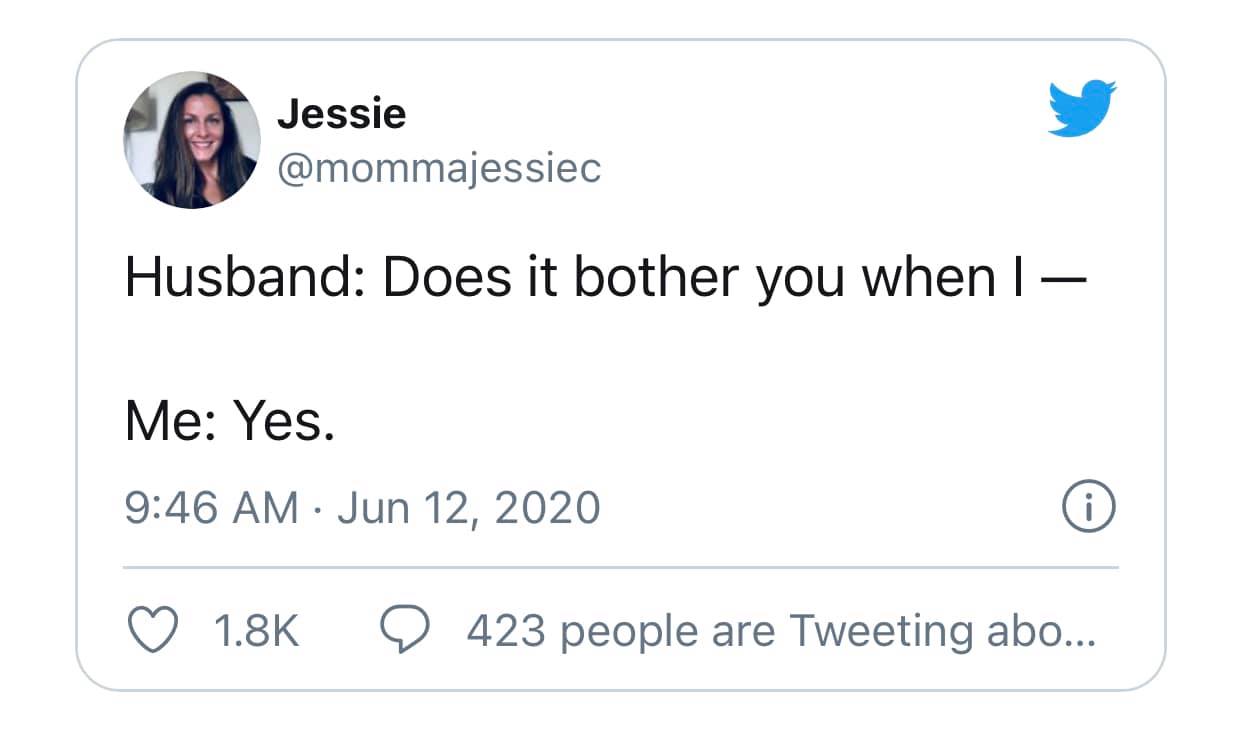Screen dimensions: 1242x740
Task: Click the Twitter bird logo
Action: [1082, 107]
